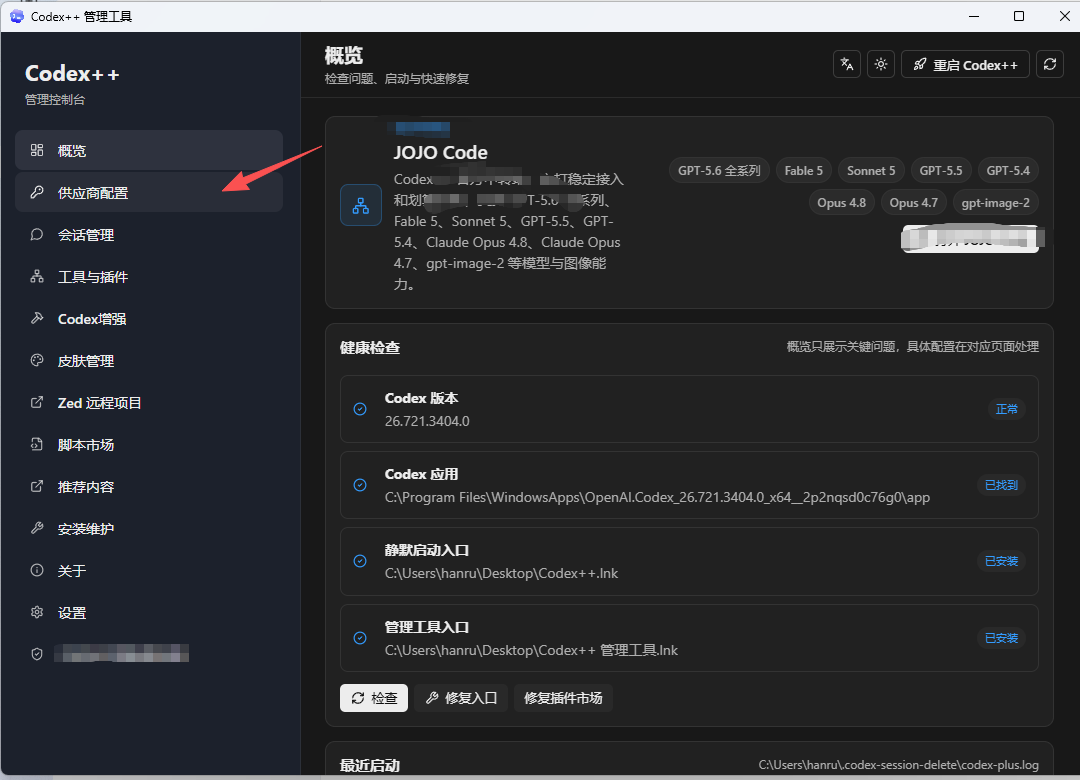Click the Opus 4.7 model tag
Screen dimensions: 1080x780
tap(913, 203)
